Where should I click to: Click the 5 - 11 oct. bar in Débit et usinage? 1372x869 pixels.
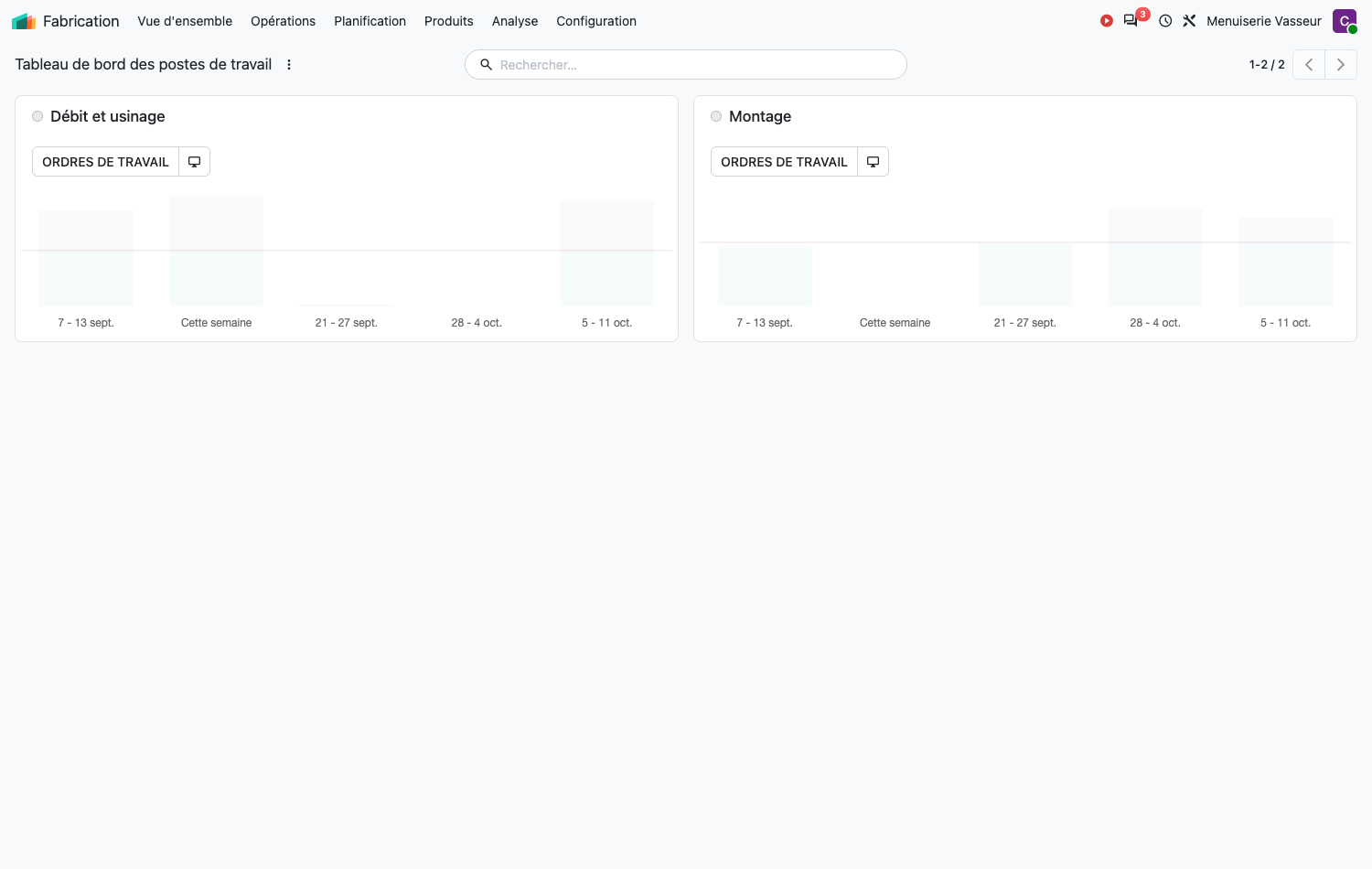tap(607, 254)
